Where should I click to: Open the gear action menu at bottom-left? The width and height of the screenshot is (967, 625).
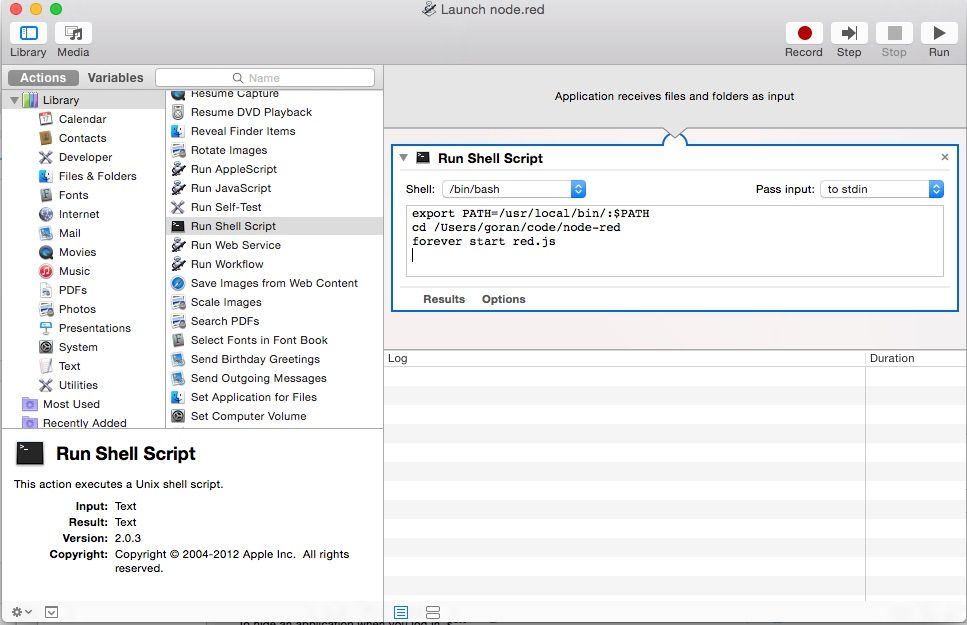tap(22, 612)
